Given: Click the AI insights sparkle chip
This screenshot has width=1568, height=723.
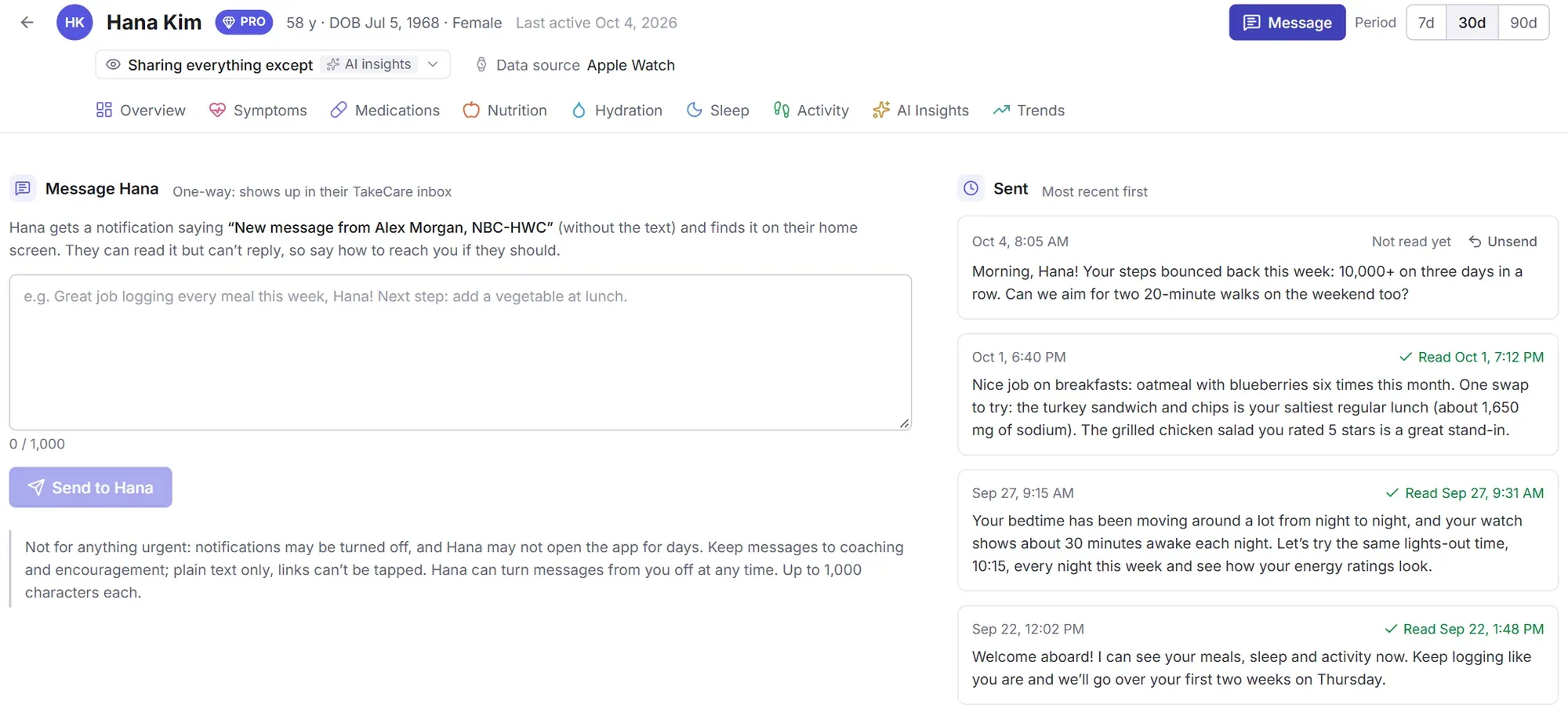Looking at the screenshot, I should (x=369, y=64).
